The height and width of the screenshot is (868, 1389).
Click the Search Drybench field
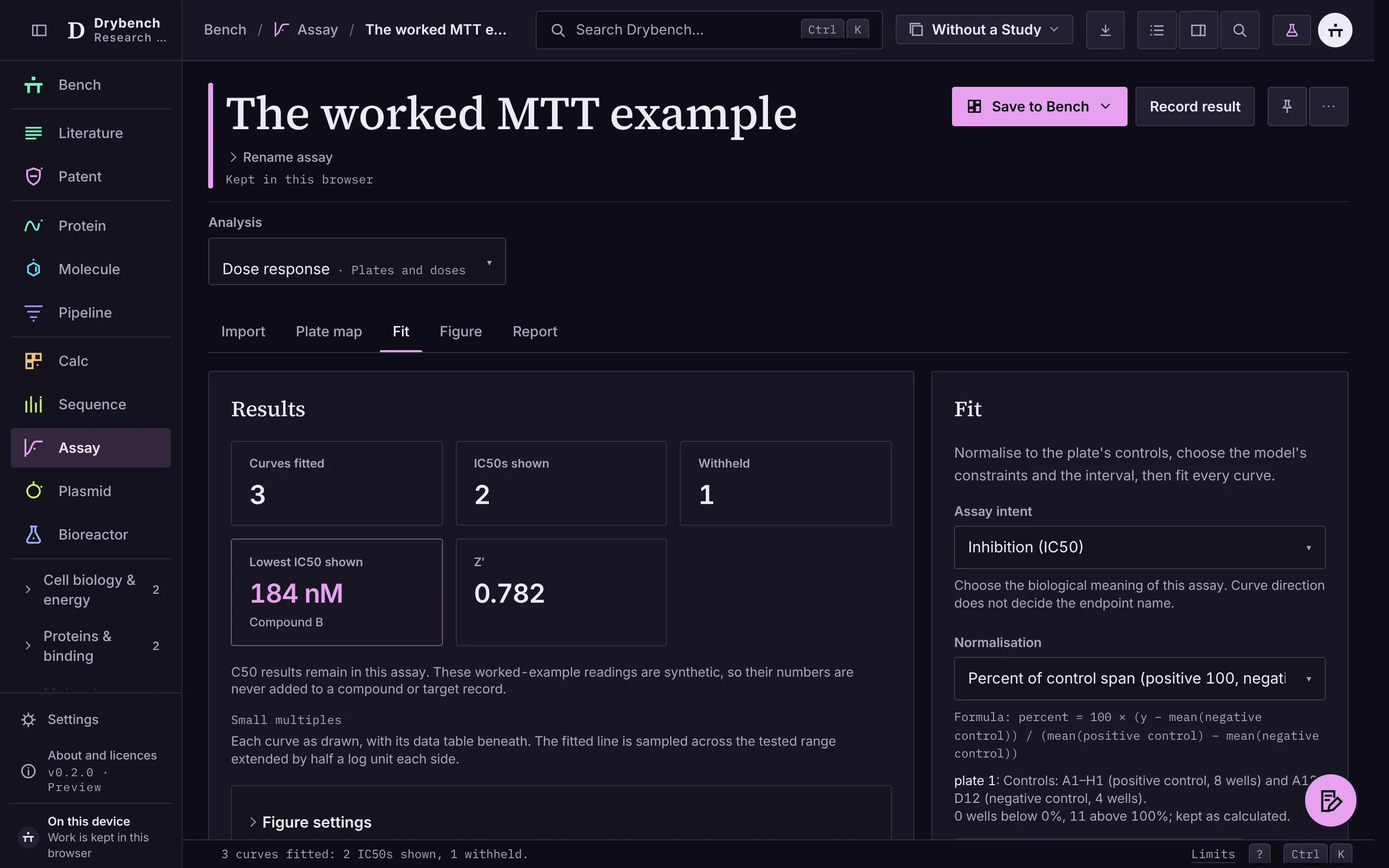(x=708, y=30)
